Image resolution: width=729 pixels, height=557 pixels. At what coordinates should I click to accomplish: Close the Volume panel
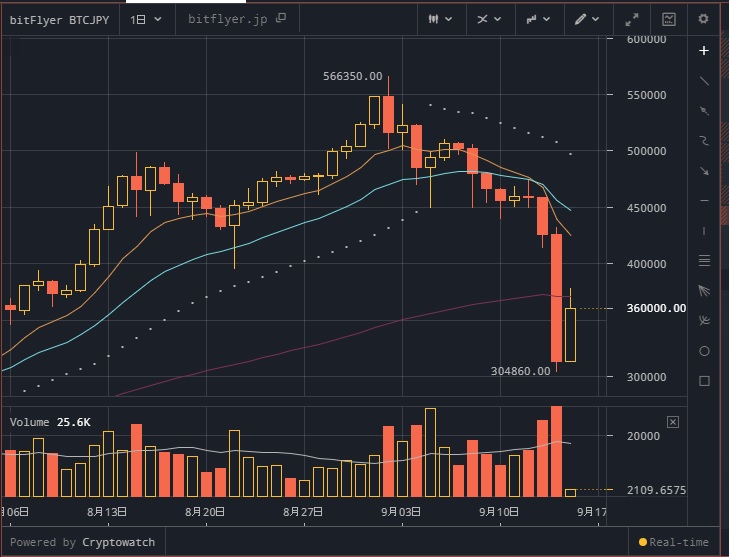click(x=673, y=422)
